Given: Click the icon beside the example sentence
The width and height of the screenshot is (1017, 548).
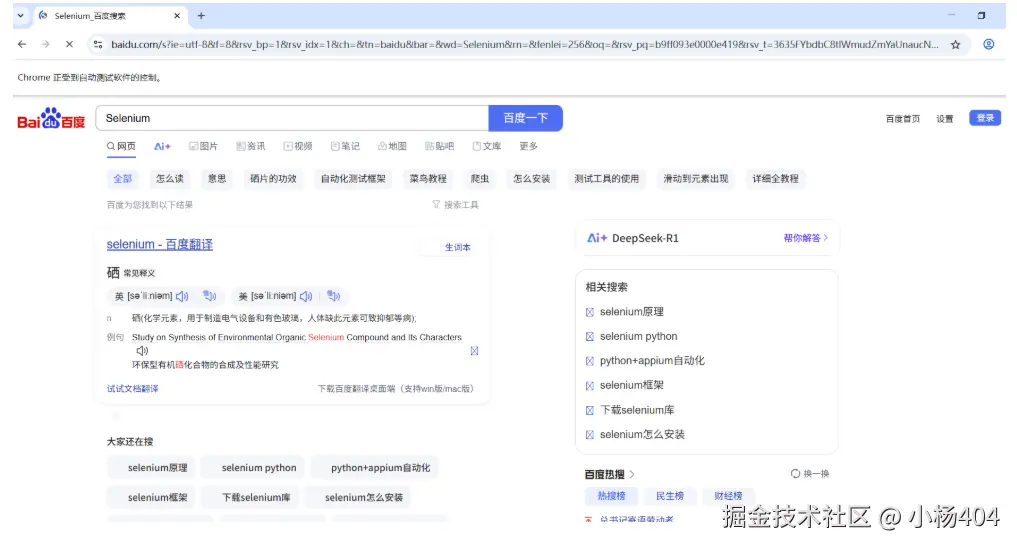Looking at the screenshot, I should 474,351.
